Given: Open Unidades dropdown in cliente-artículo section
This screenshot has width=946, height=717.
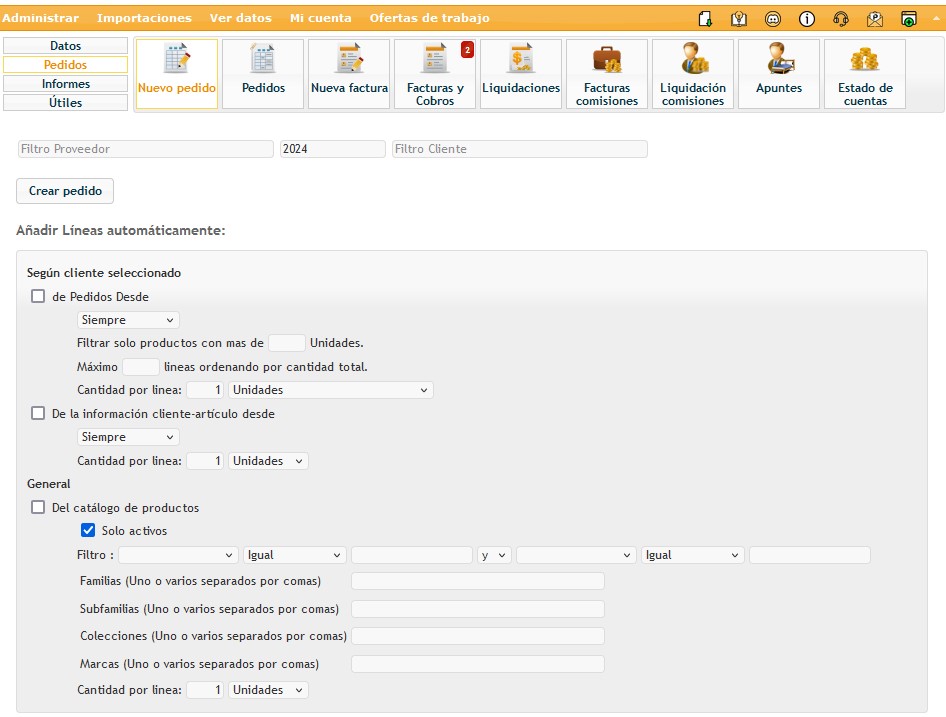Looking at the screenshot, I should tap(268, 461).
